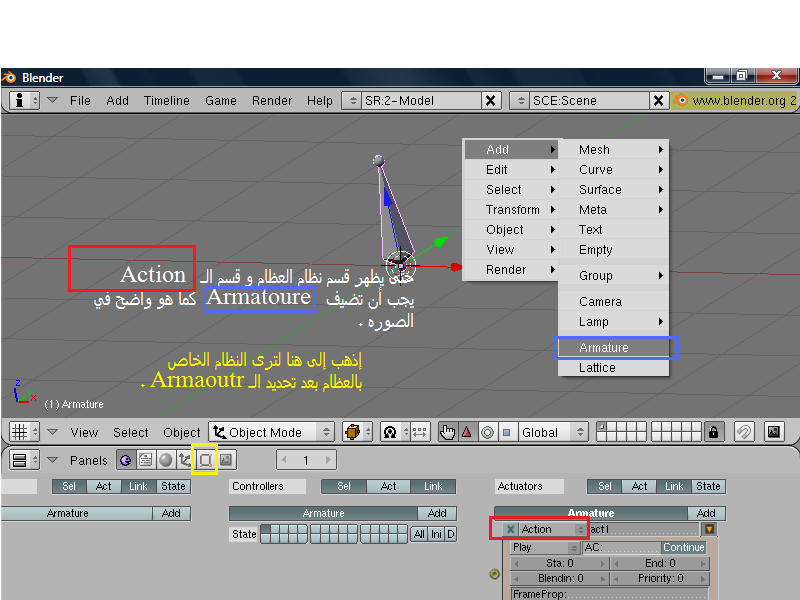The image size is (800, 600).
Task: Open the Info window type selector icon
Action: click(x=24, y=101)
